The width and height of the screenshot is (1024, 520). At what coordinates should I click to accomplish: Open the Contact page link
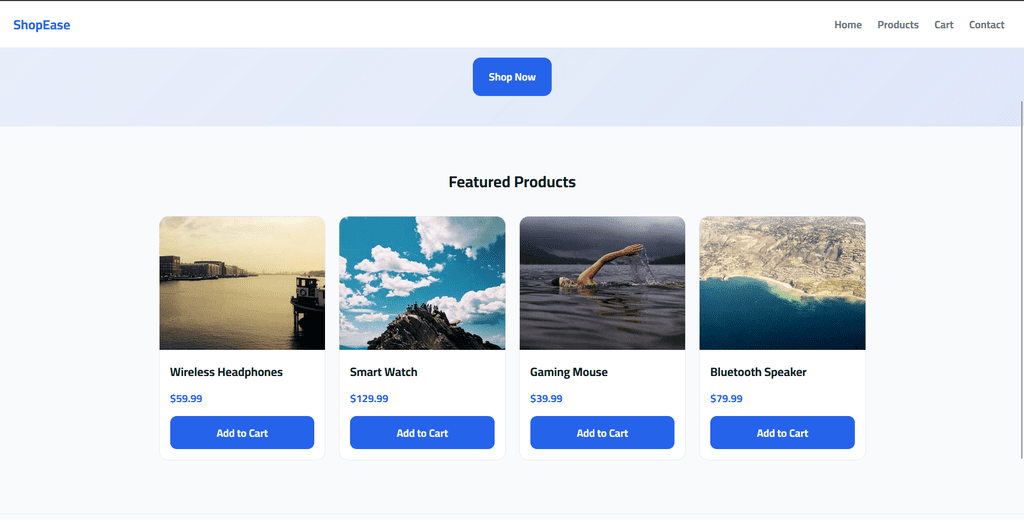[x=986, y=25]
